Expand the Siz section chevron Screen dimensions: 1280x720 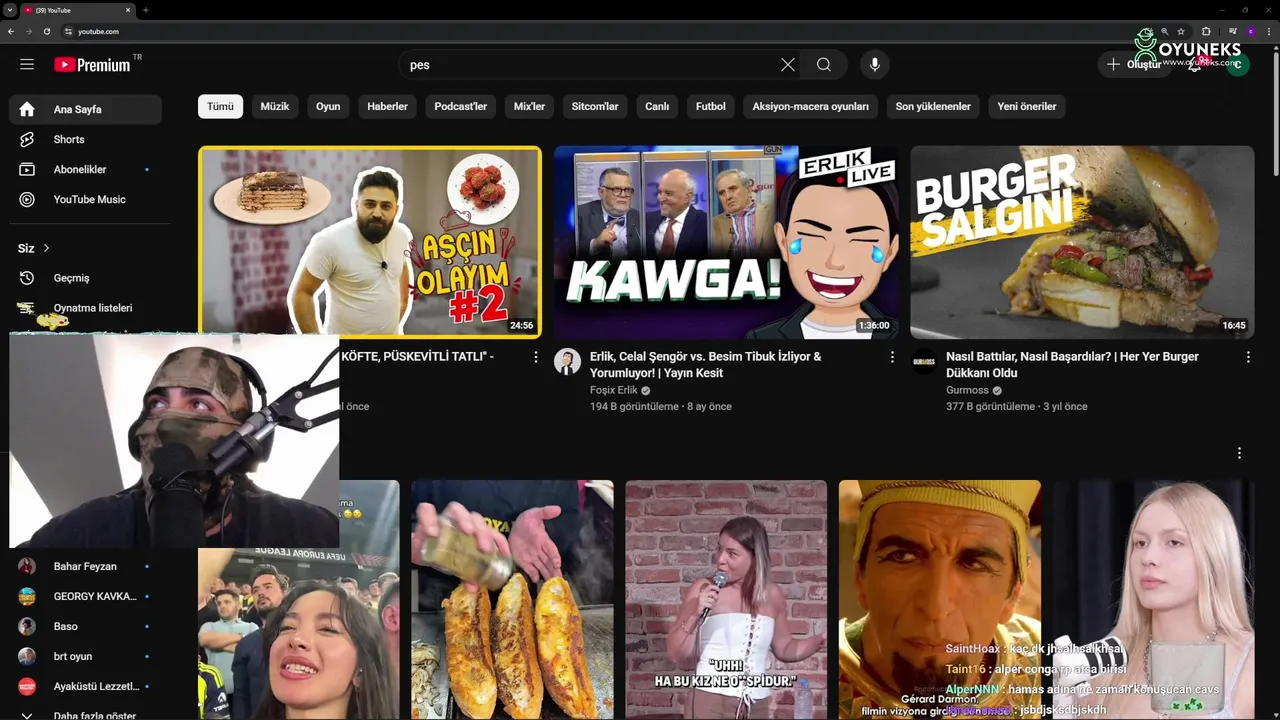(x=46, y=248)
